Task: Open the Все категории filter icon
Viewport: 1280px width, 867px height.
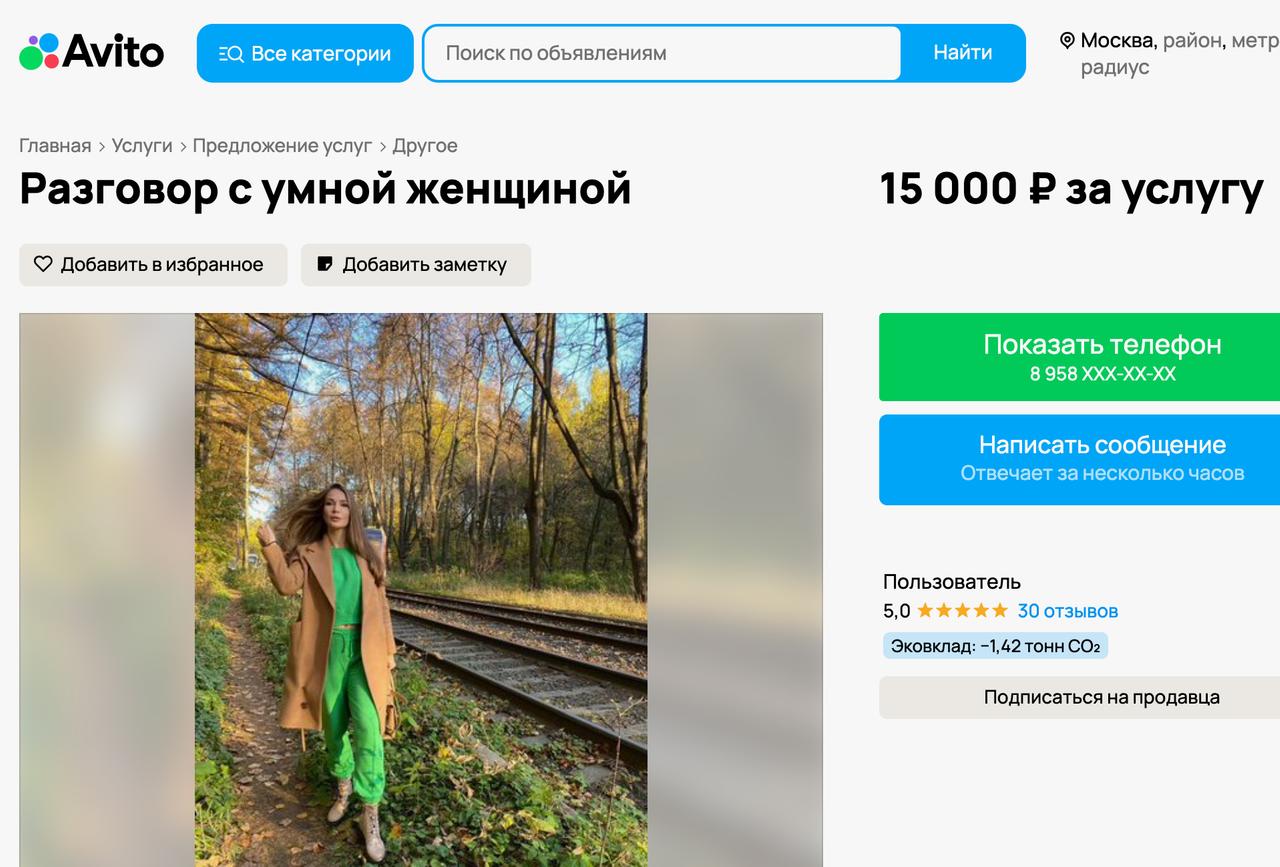Action: pos(231,52)
